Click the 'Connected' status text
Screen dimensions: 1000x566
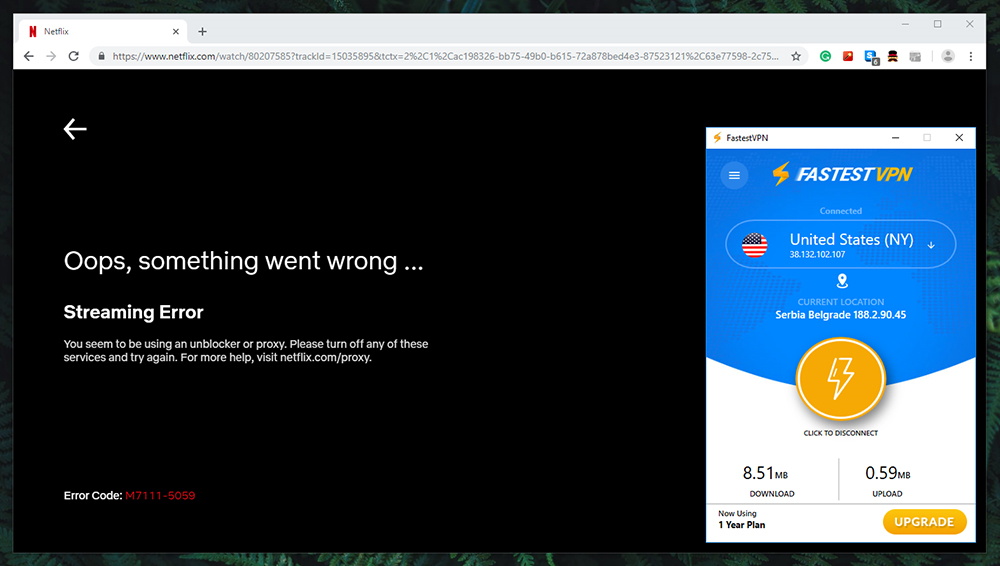(841, 211)
